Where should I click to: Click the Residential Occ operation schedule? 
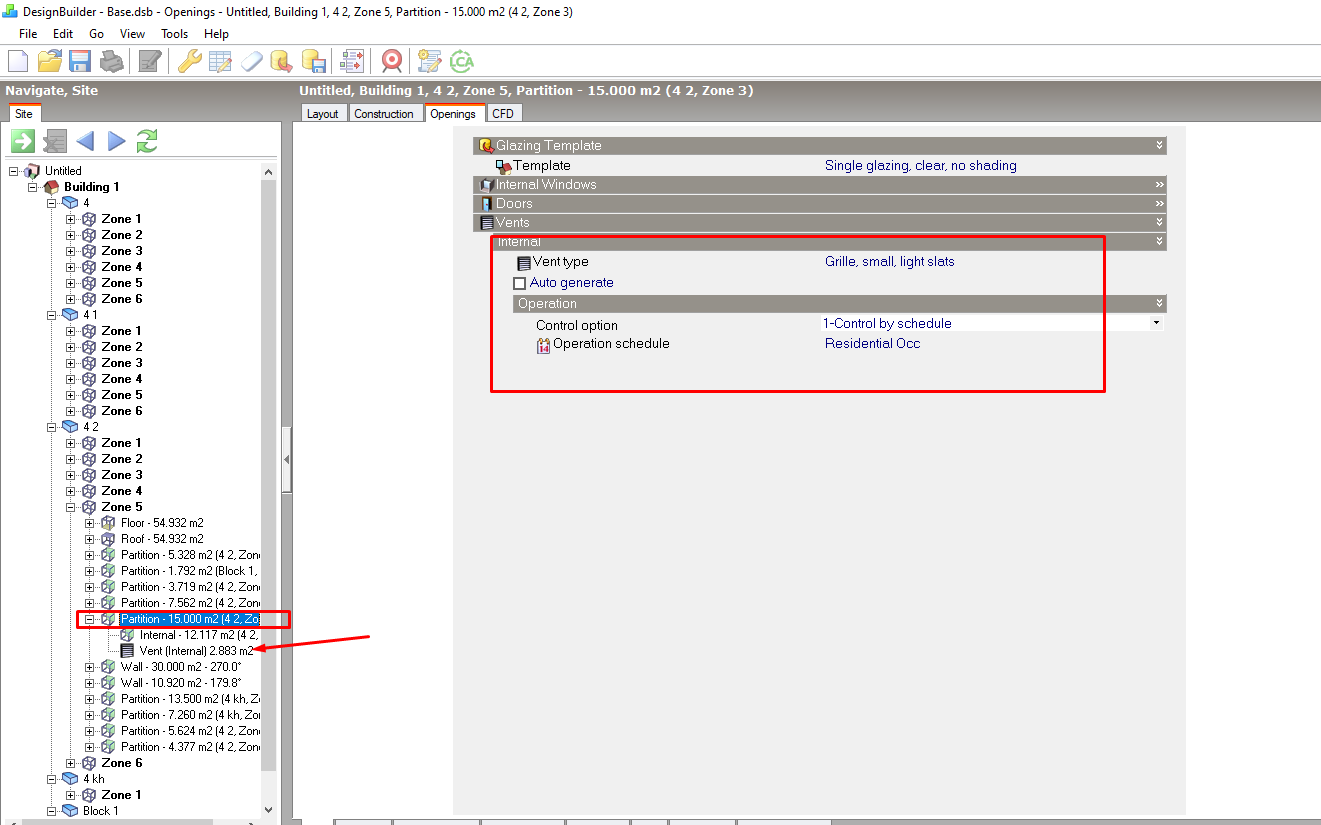pos(873,344)
